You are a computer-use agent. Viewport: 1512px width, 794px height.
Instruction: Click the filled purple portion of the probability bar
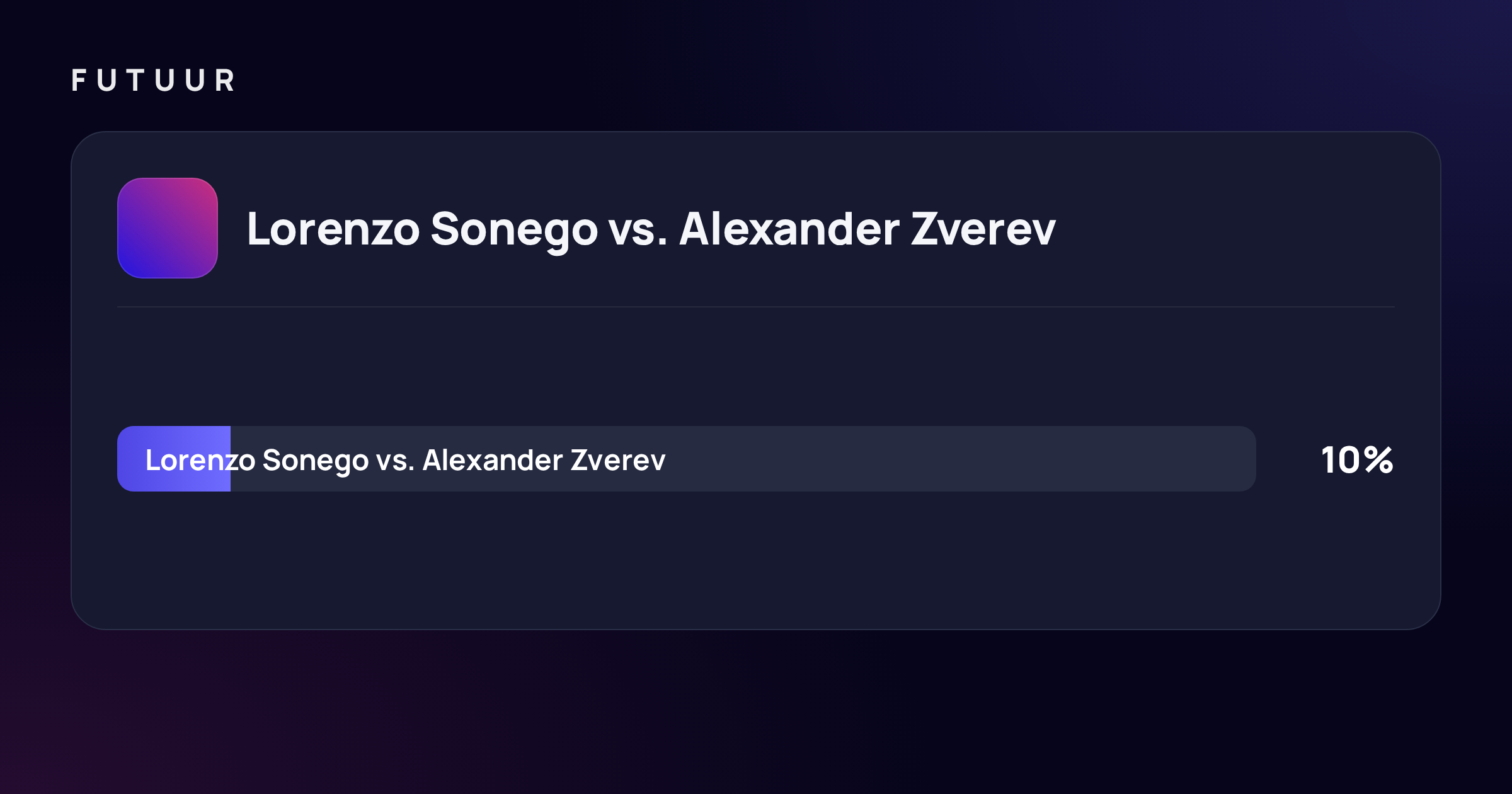(174, 459)
